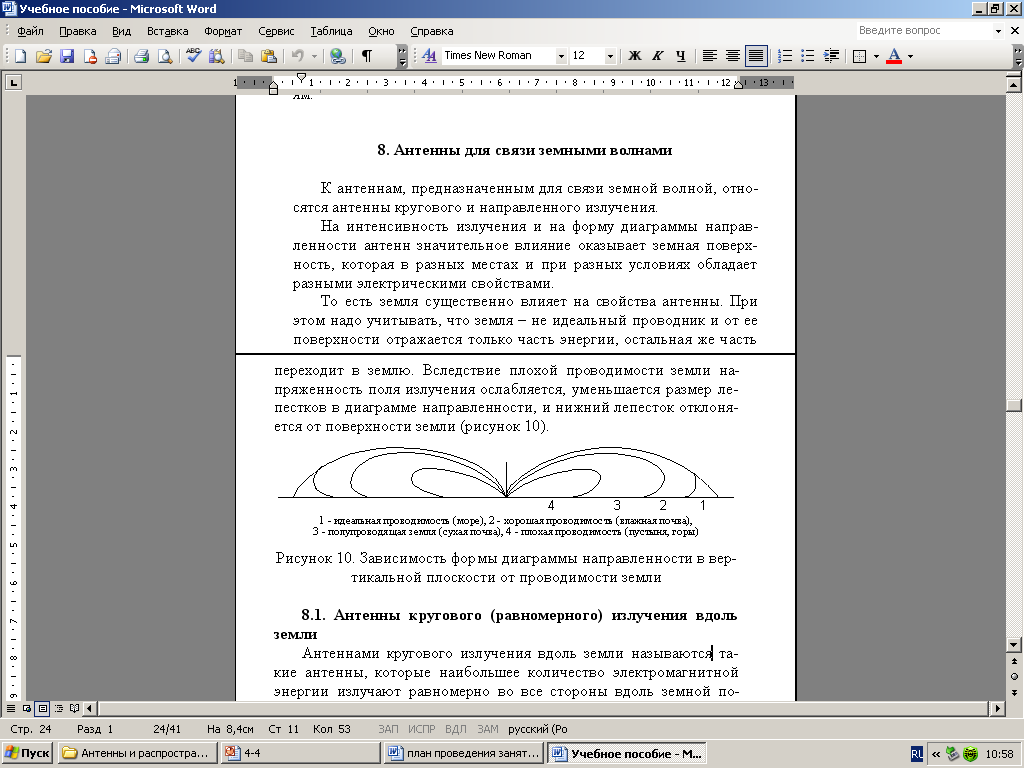The image size is (1024, 768).
Task: Switch to Reading Layout view icon
Action: (74, 708)
